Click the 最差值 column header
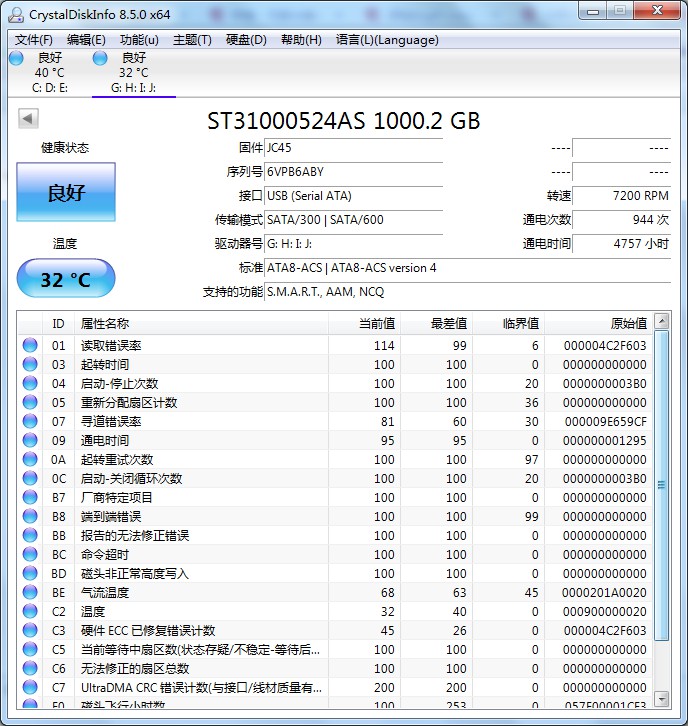Screen dimensions: 688x726 [x=437, y=323]
